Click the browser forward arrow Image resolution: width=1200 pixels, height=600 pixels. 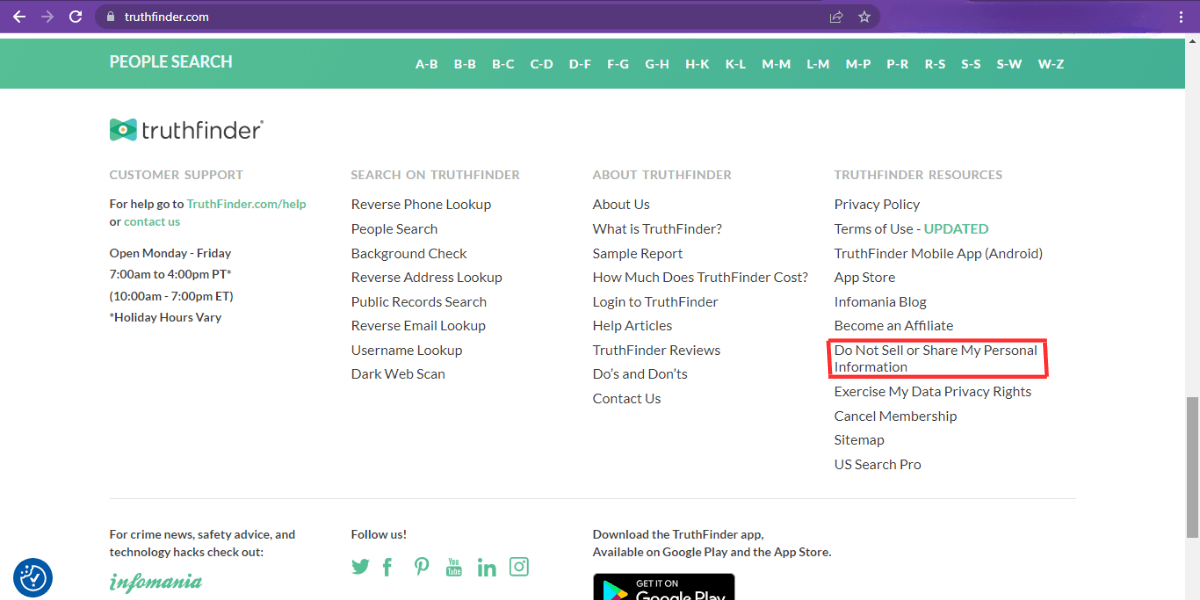point(47,17)
